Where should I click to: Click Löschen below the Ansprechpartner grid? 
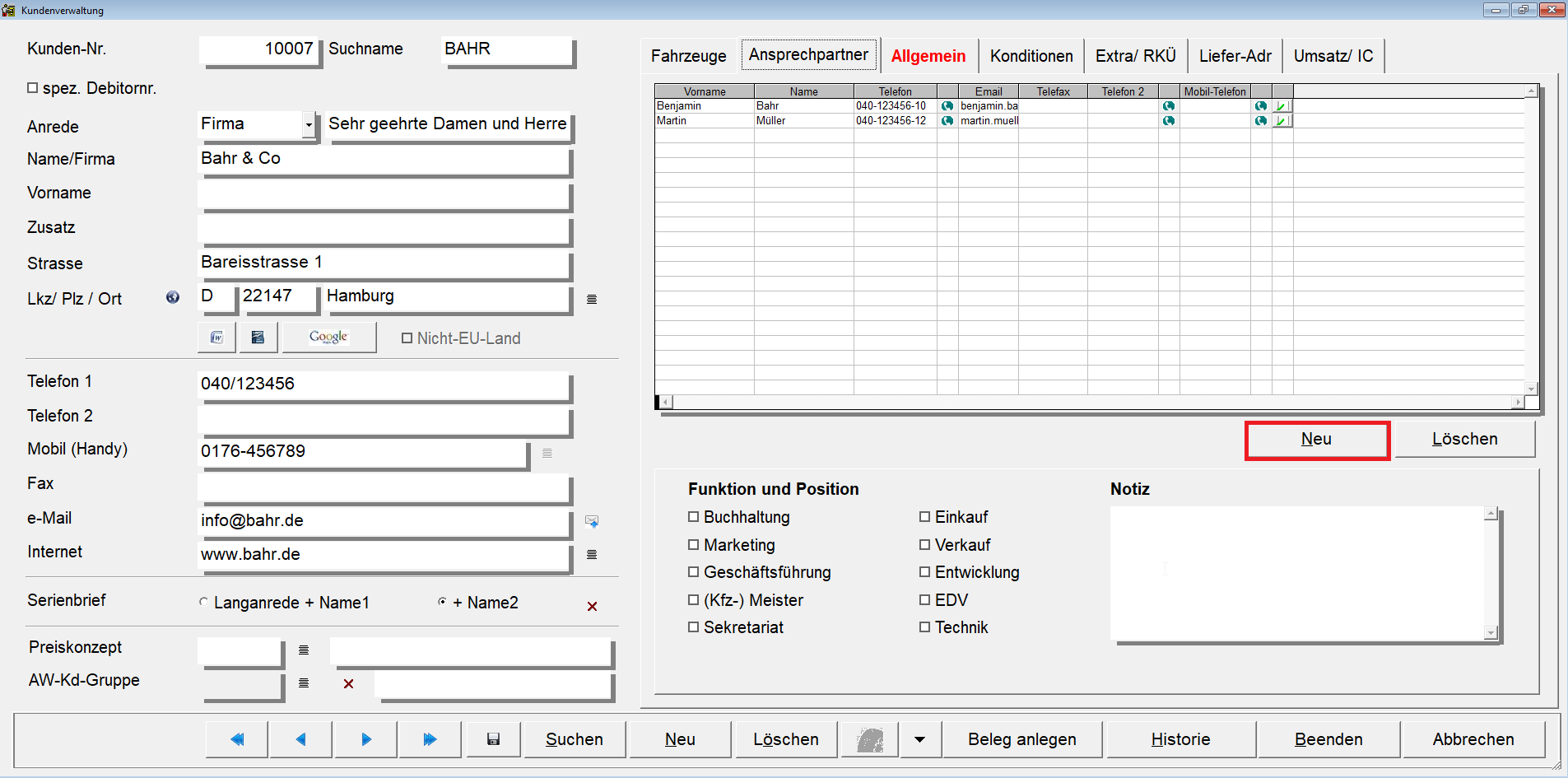[1464, 440]
